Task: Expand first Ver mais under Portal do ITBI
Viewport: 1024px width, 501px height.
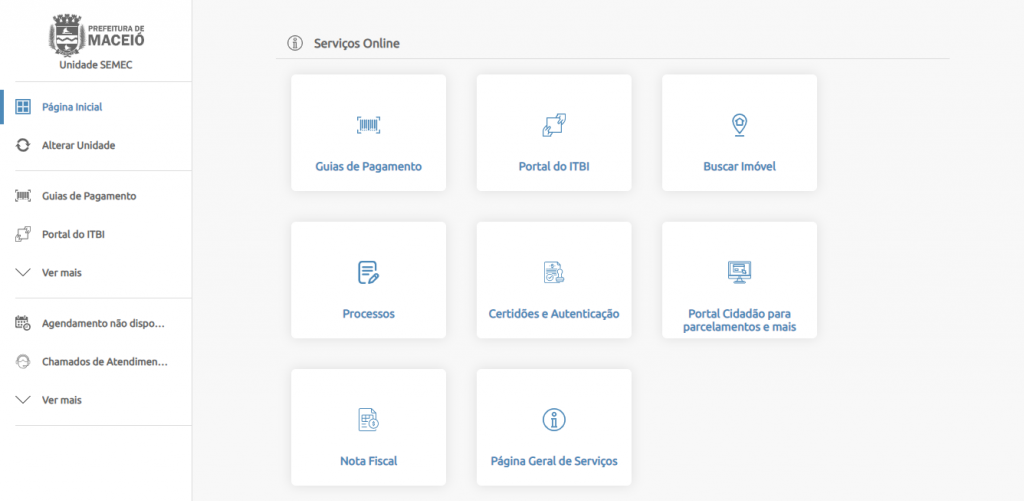Action: 49,272
